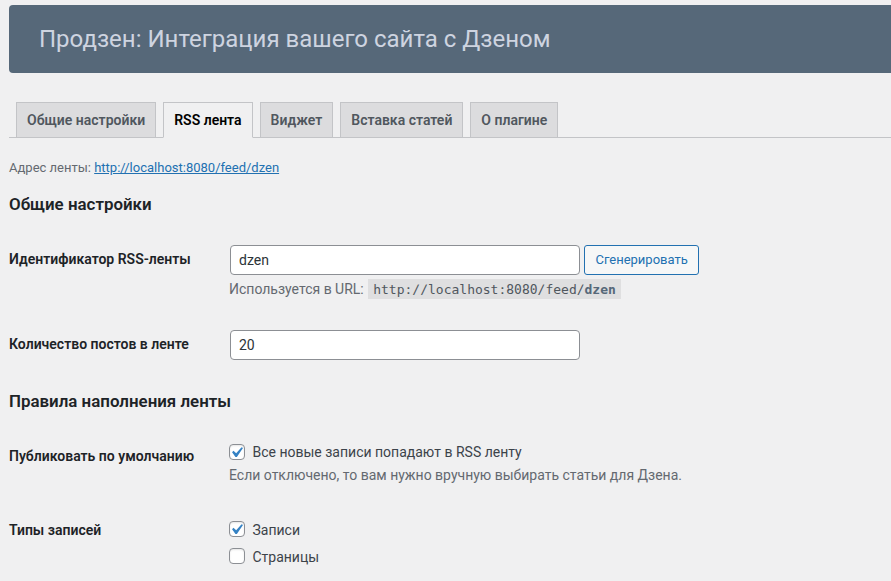Click the Идентификатор RSS-ленты input field
The height and width of the screenshot is (581, 891).
point(404,259)
